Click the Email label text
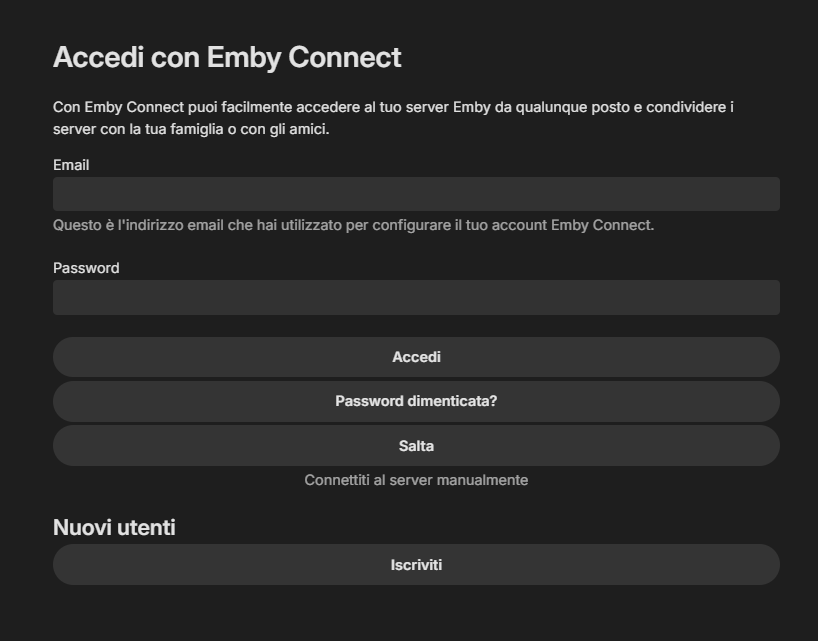Screen dimensions: 818x641 (x=71, y=165)
